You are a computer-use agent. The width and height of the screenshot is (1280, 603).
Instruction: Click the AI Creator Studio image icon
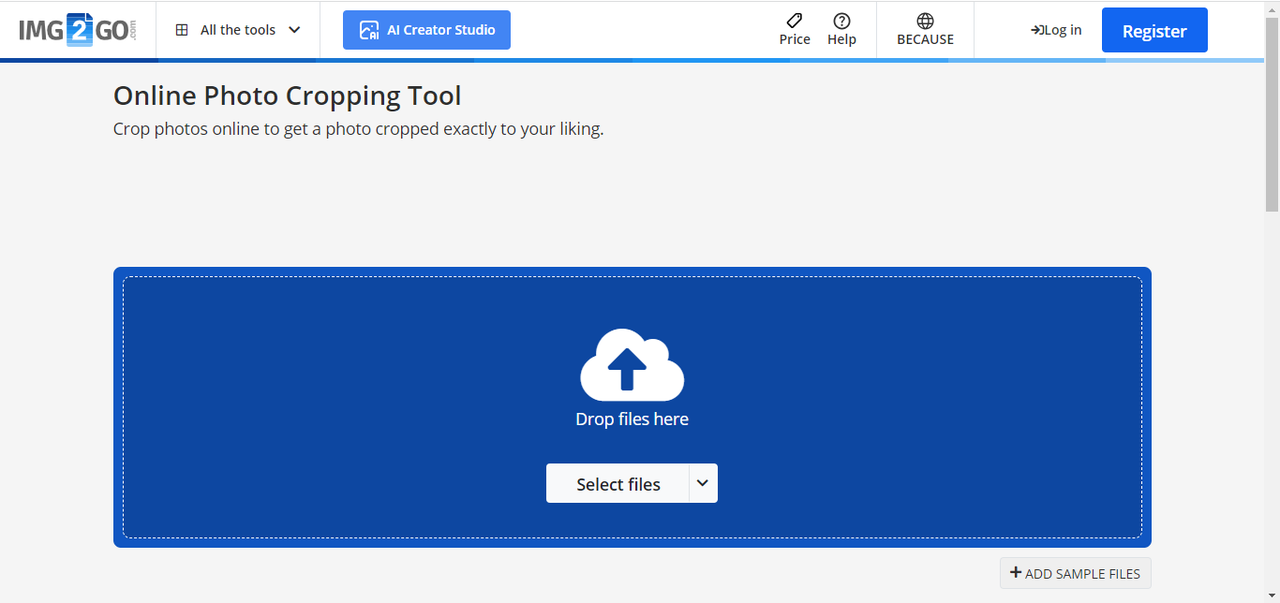(369, 30)
